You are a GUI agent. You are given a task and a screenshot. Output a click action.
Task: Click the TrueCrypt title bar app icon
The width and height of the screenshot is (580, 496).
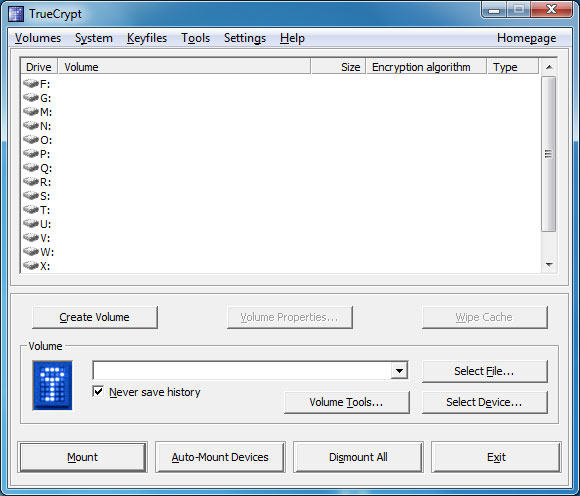click(x=16, y=14)
